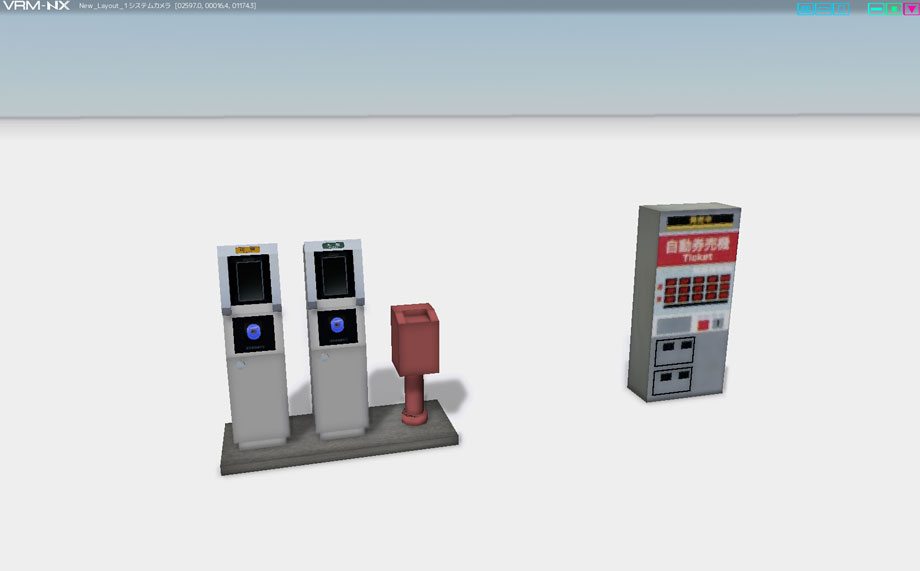Click the cyan horizontal bar view icon
This screenshot has width=920, height=571.
click(823, 9)
